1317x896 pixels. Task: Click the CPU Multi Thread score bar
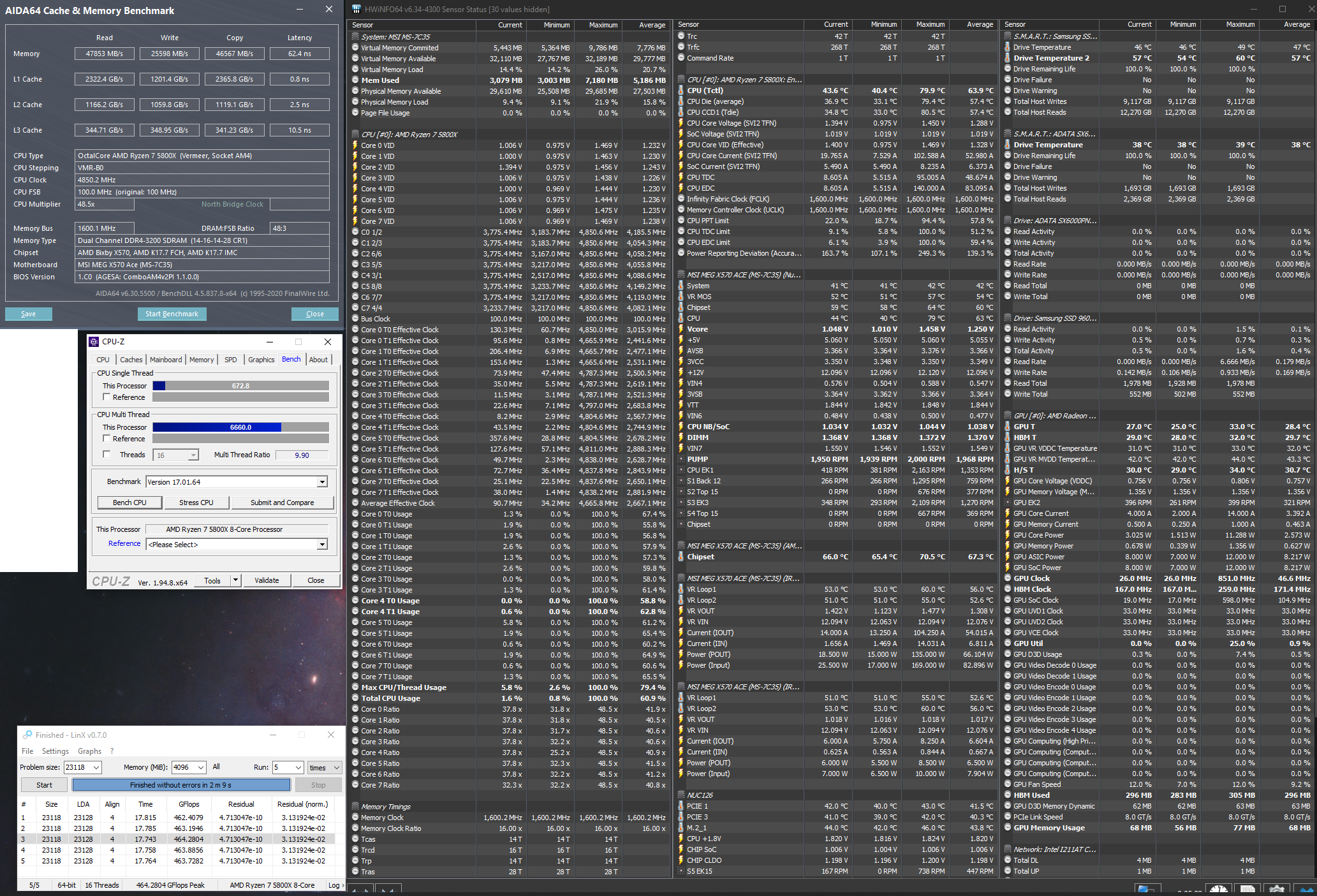240,427
